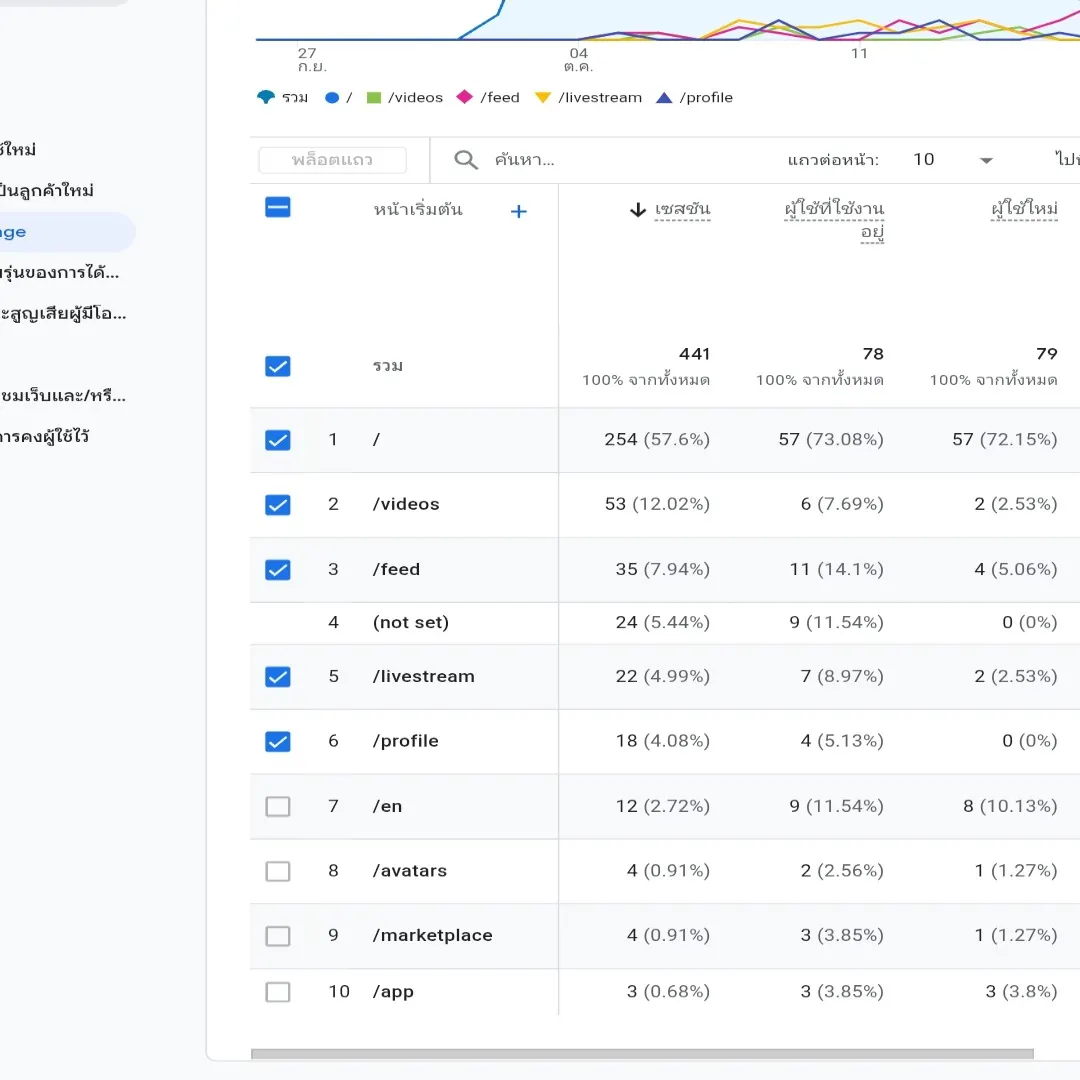Open the sidebar item ending in ชมเว็บและ/หรื...
1080x1080 pixels.
point(63,395)
